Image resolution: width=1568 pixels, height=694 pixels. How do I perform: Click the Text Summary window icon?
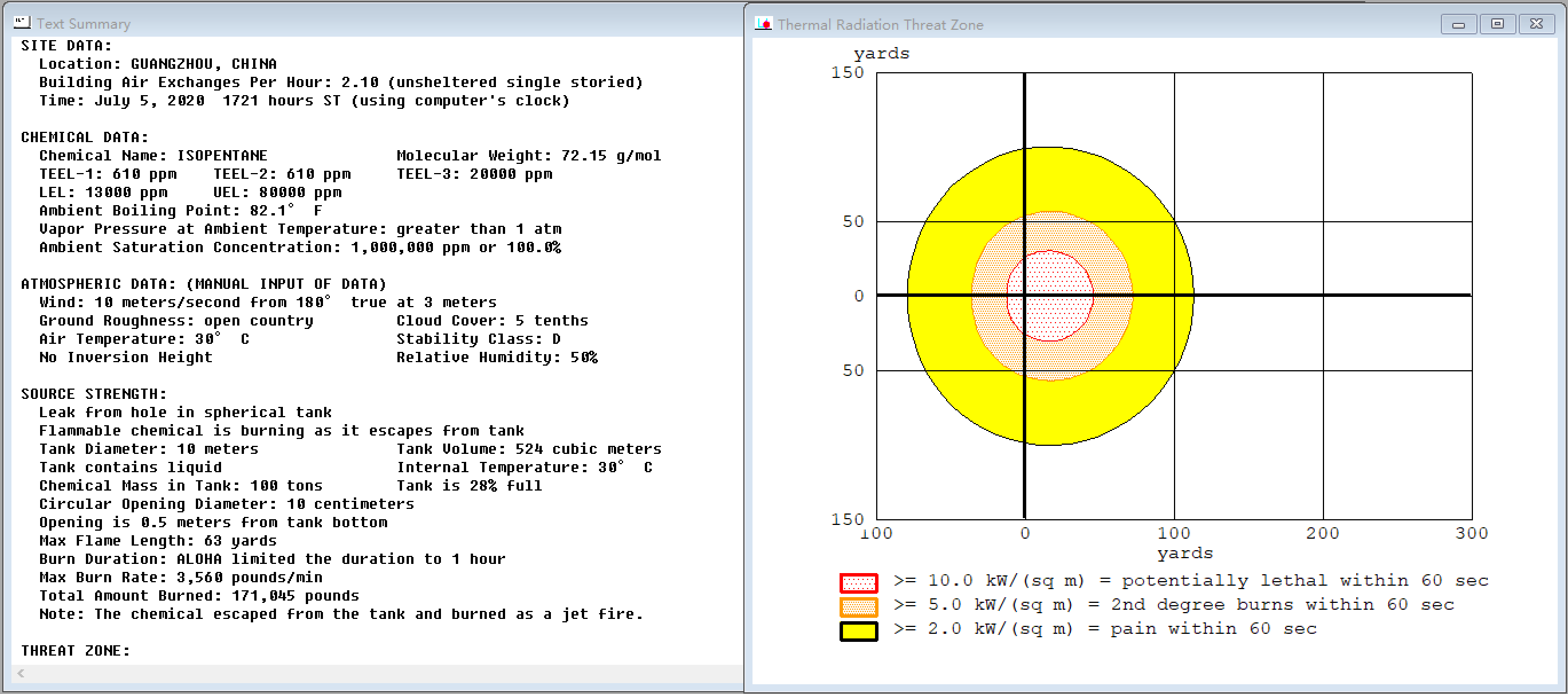pyautogui.click(x=22, y=23)
